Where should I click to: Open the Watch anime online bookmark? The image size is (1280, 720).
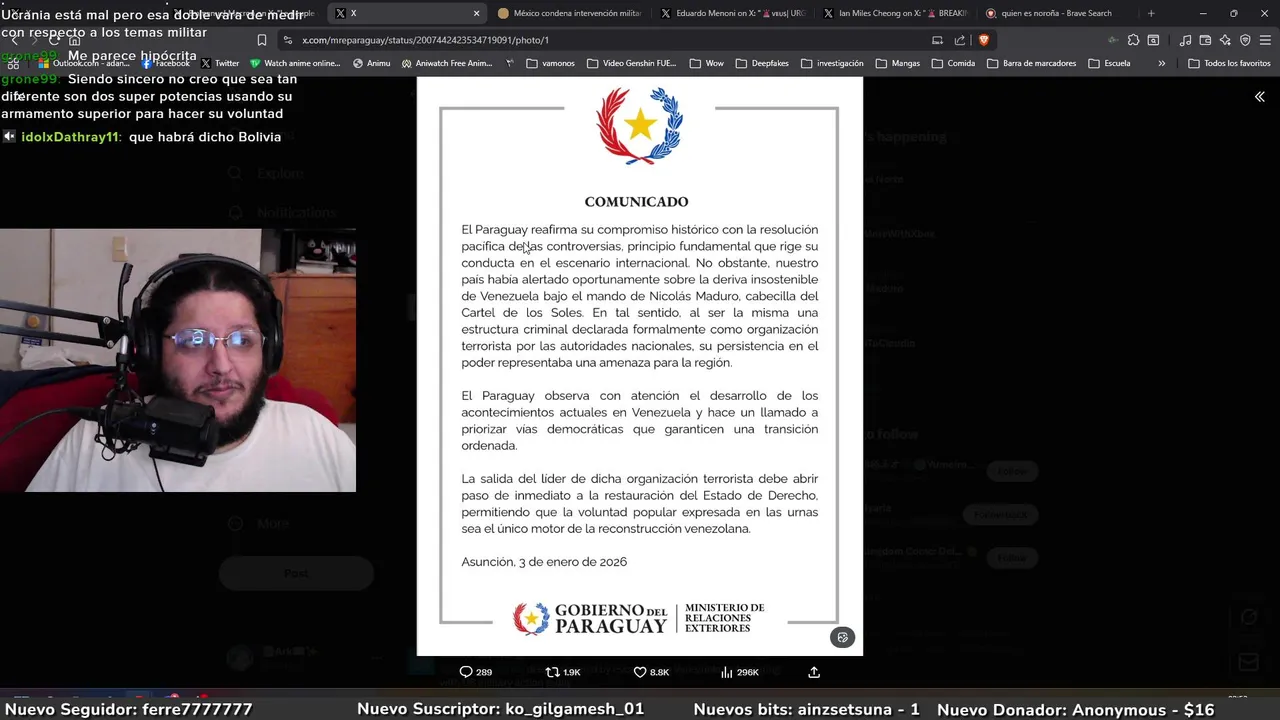coord(295,63)
